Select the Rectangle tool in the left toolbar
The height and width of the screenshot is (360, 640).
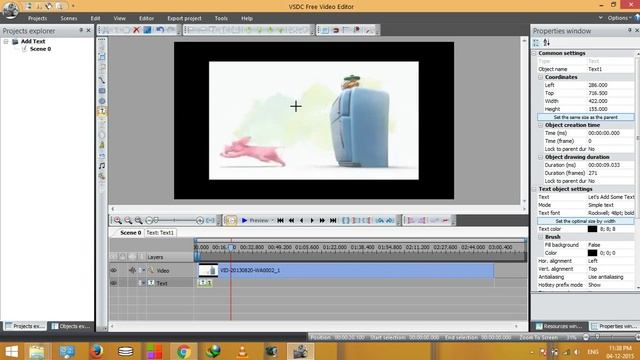point(102,91)
